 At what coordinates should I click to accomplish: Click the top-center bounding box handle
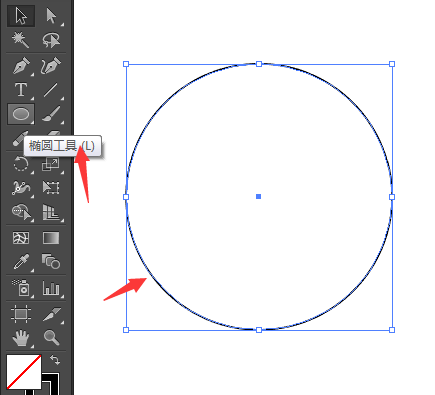(259, 64)
